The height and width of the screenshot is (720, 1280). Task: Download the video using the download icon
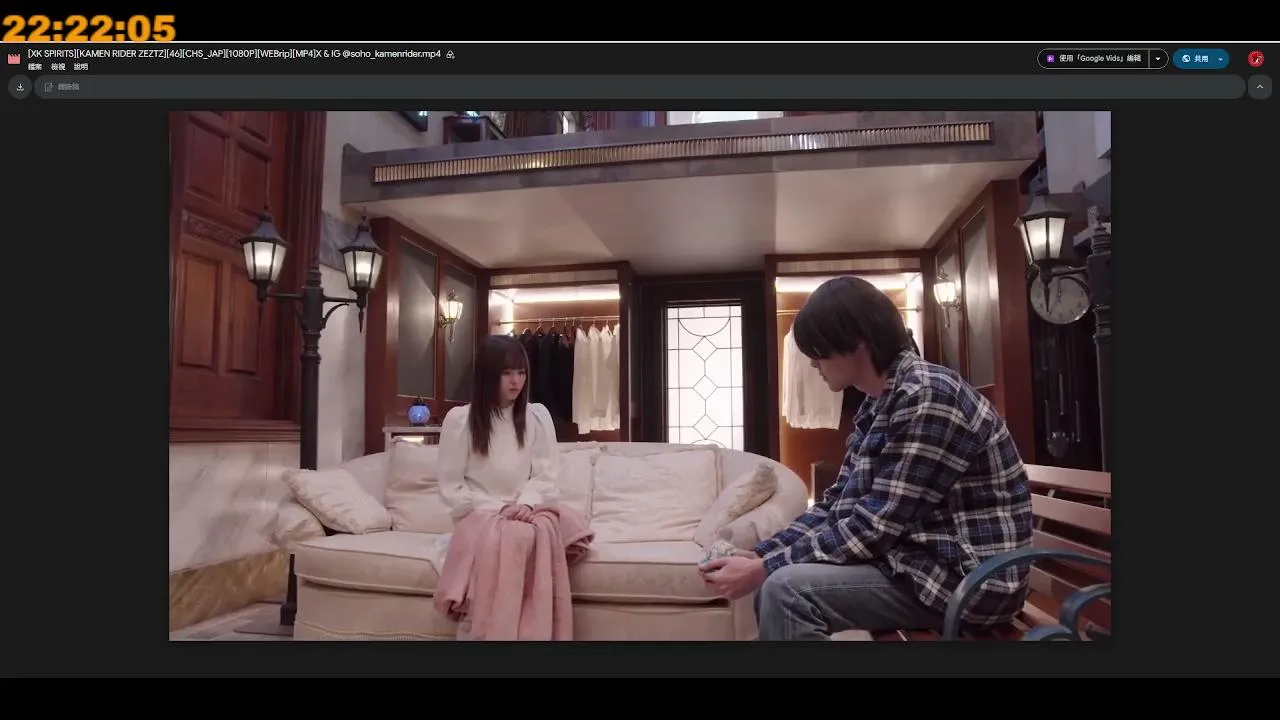(x=20, y=87)
